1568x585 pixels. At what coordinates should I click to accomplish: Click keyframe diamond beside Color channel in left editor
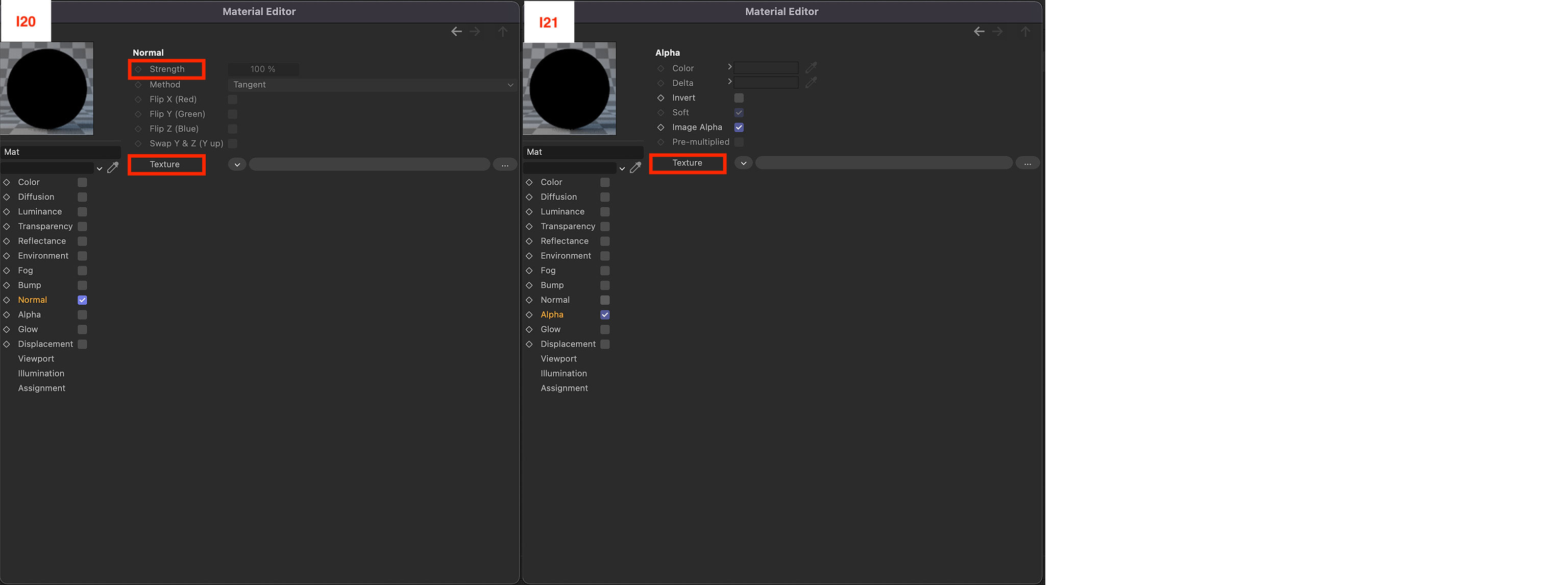(x=7, y=182)
